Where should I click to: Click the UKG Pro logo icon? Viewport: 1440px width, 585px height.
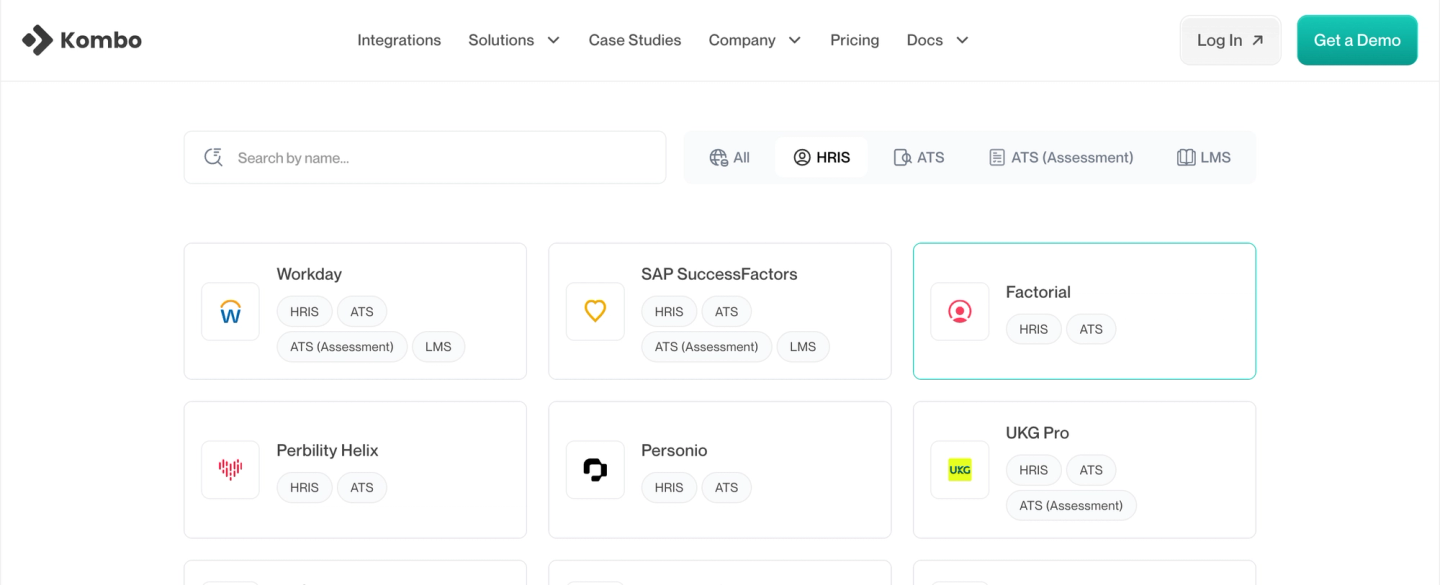[960, 470]
